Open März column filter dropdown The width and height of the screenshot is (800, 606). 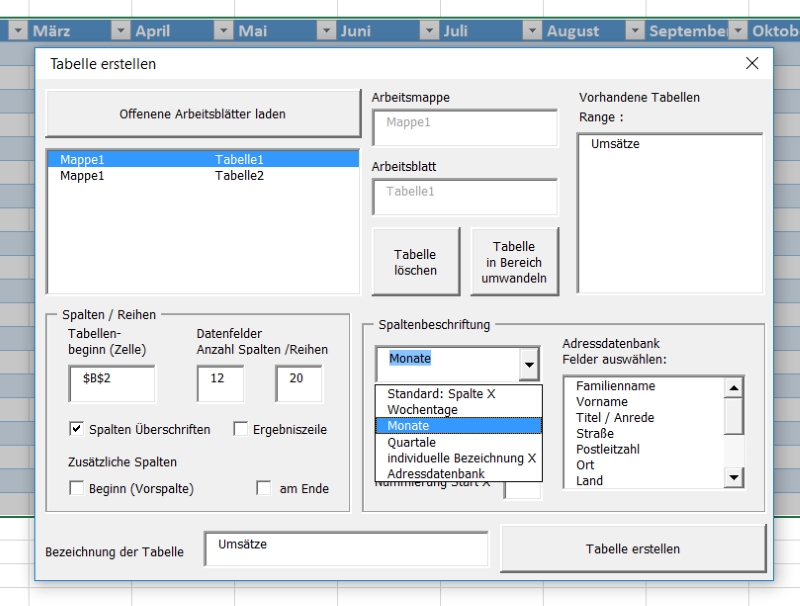coord(17,31)
